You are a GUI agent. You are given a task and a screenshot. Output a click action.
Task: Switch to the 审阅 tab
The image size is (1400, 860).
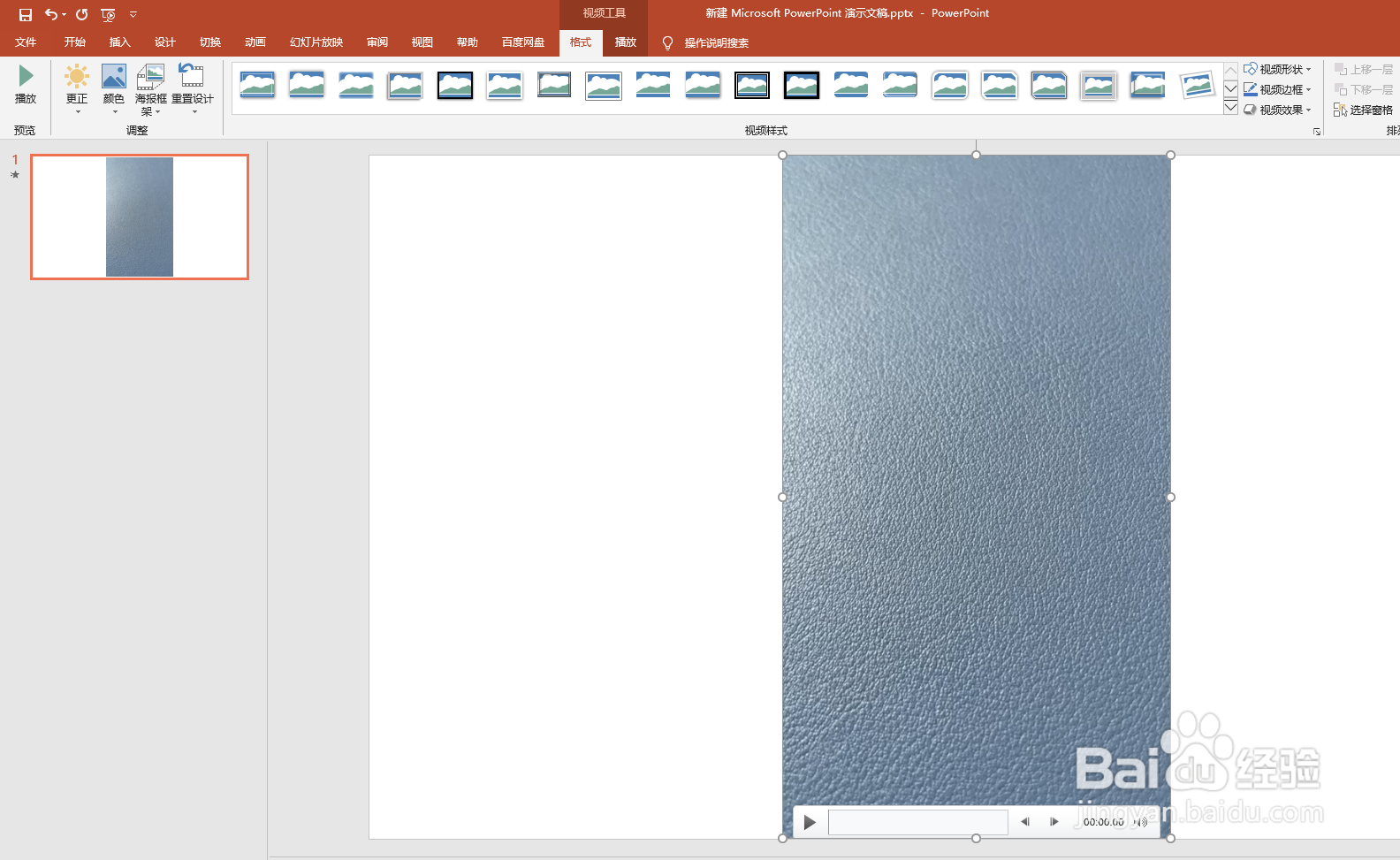(x=377, y=42)
